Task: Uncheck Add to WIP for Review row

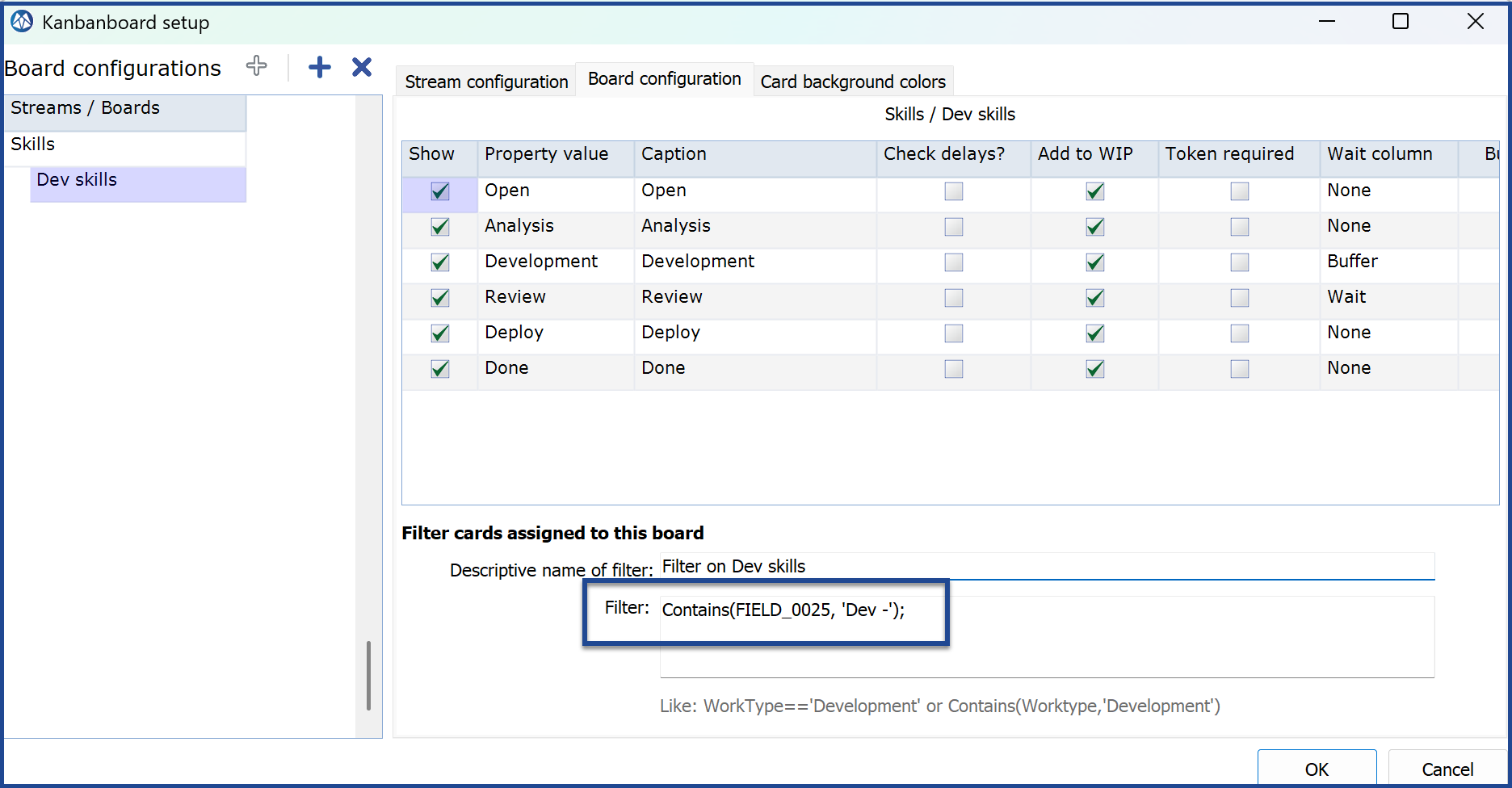Action: [1095, 298]
